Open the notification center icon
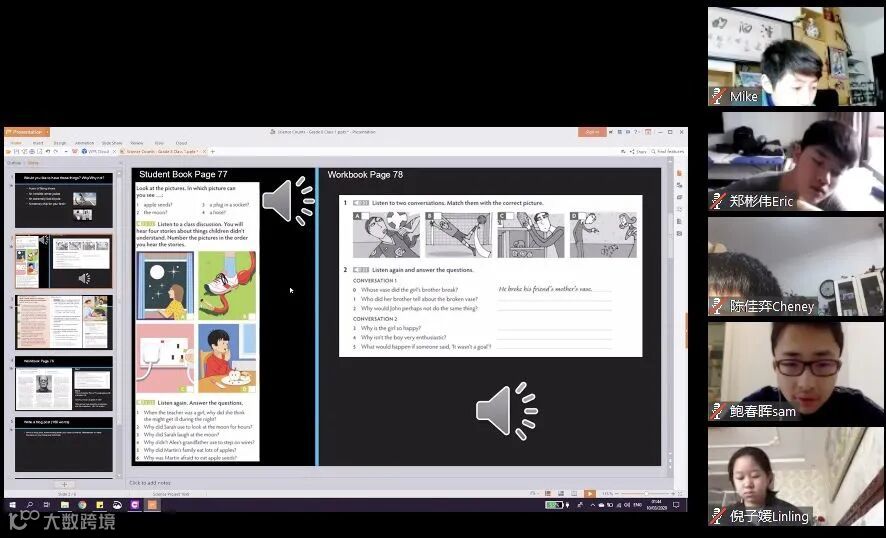Image resolution: width=886 pixels, height=538 pixels. [x=676, y=505]
